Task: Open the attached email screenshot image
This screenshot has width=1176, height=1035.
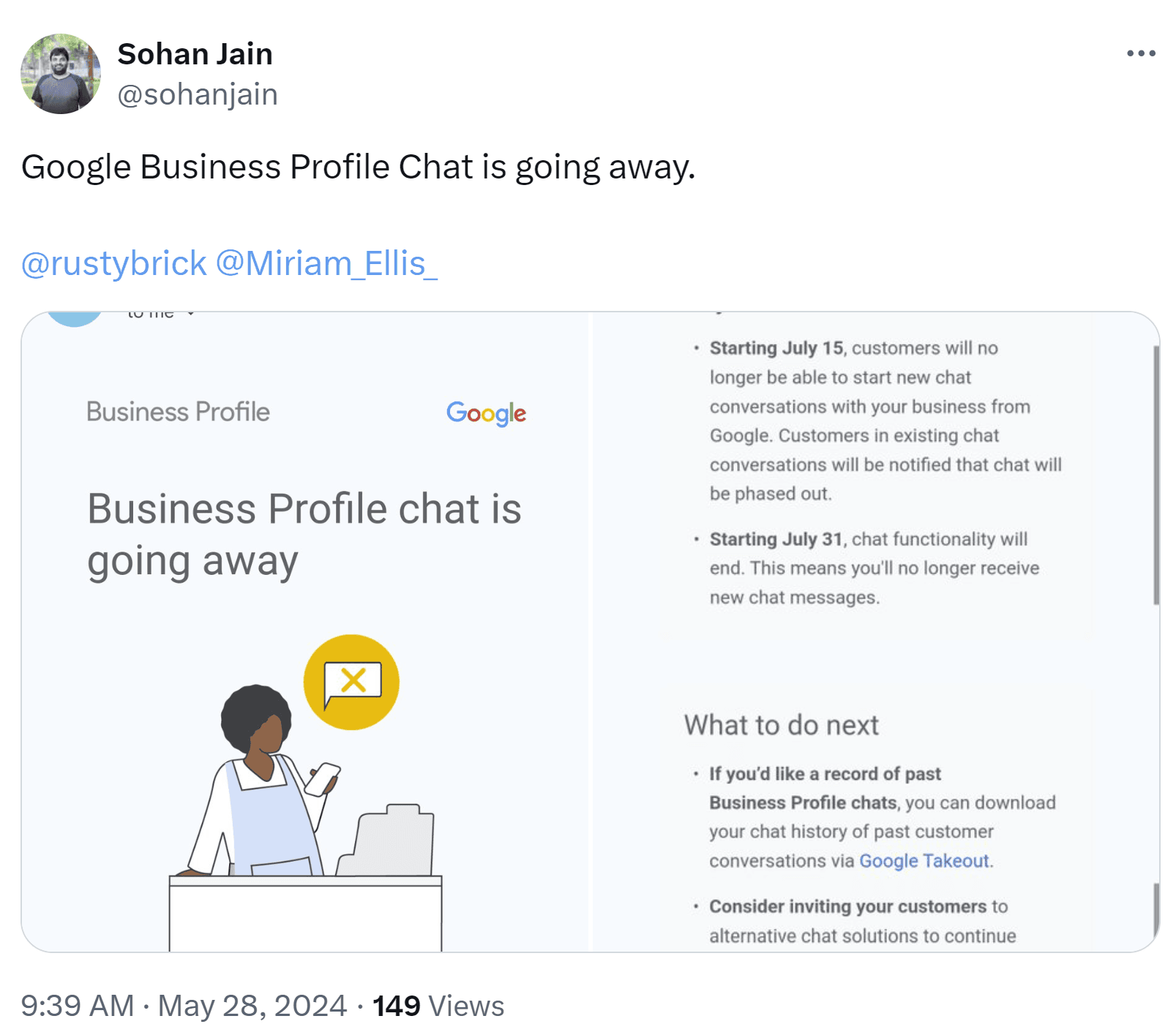Action: click(x=585, y=636)
